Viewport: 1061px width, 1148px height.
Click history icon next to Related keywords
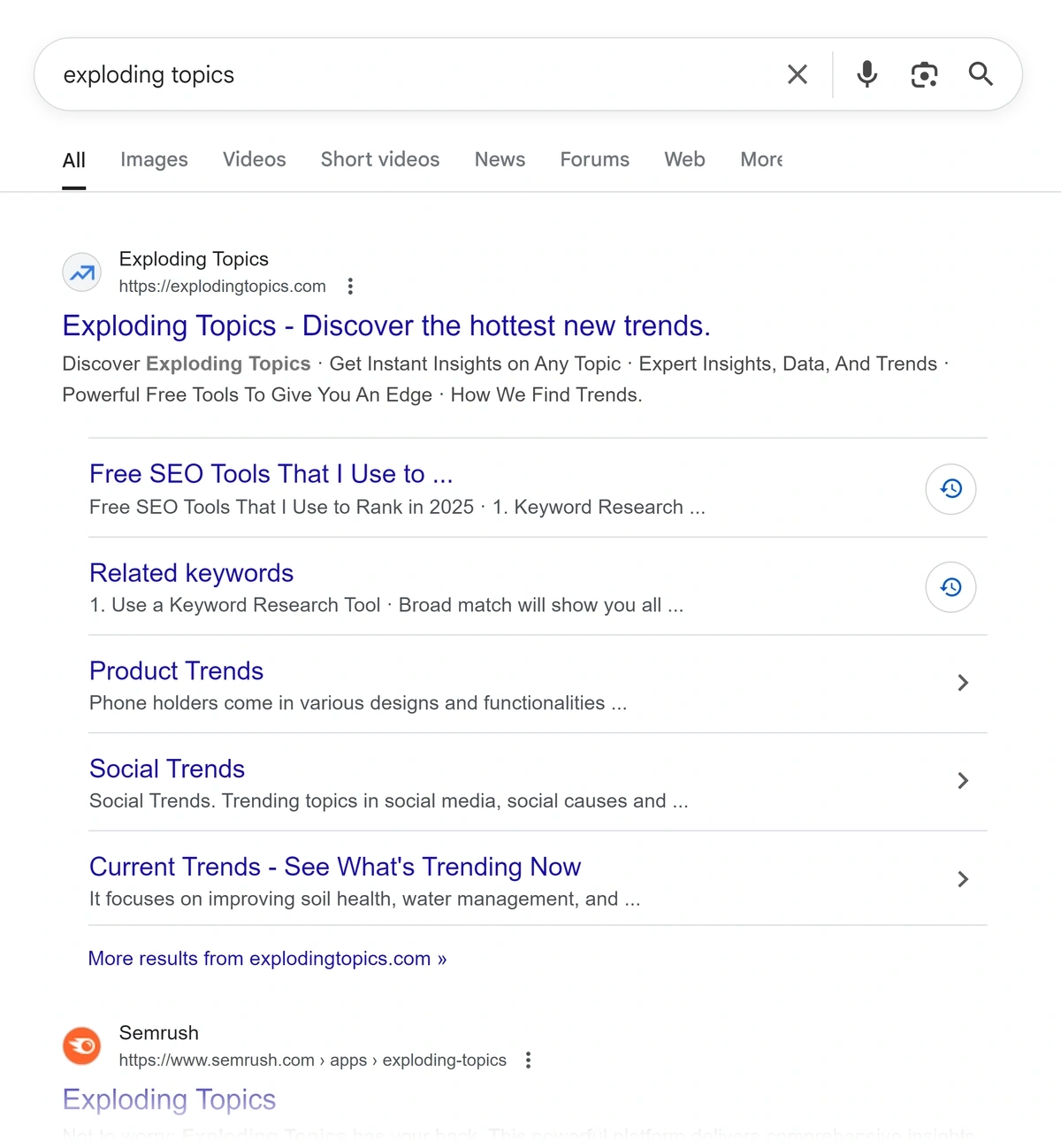pos(950,586)
